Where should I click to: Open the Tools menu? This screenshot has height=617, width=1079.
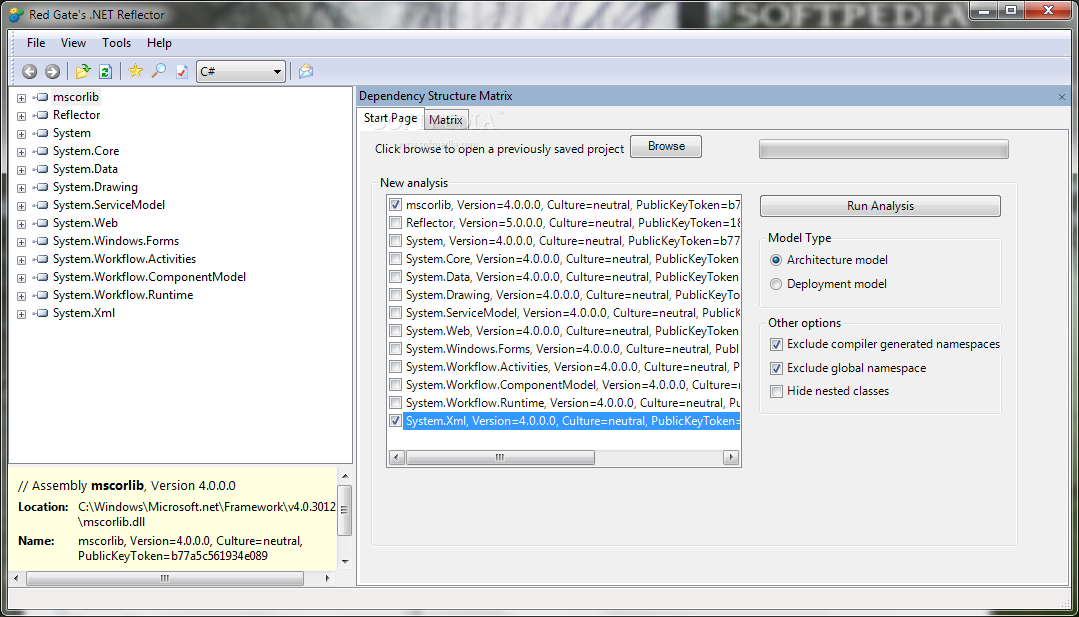(116, 43)
